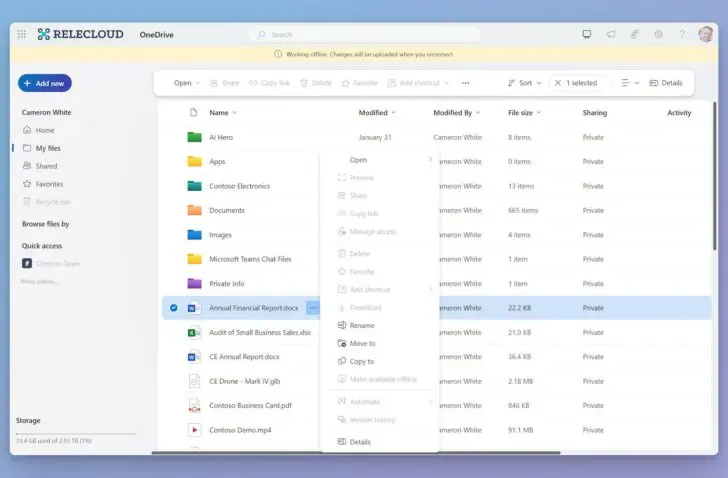The width and height of the screenshot is (728, 478).
Task: Open the File size column dropdown
Action: pos(539,112)
